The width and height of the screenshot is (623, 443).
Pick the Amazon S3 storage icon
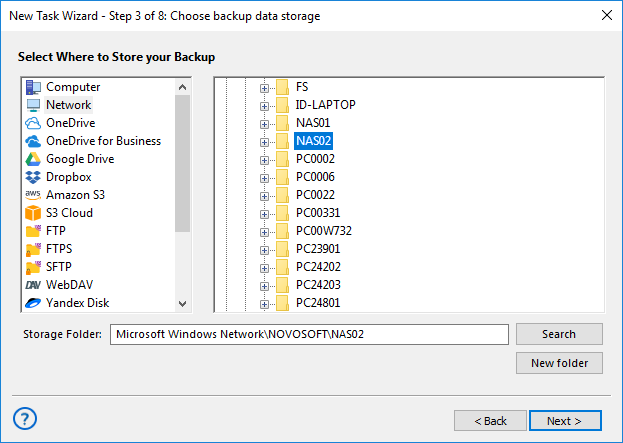[x=33, y=195]
